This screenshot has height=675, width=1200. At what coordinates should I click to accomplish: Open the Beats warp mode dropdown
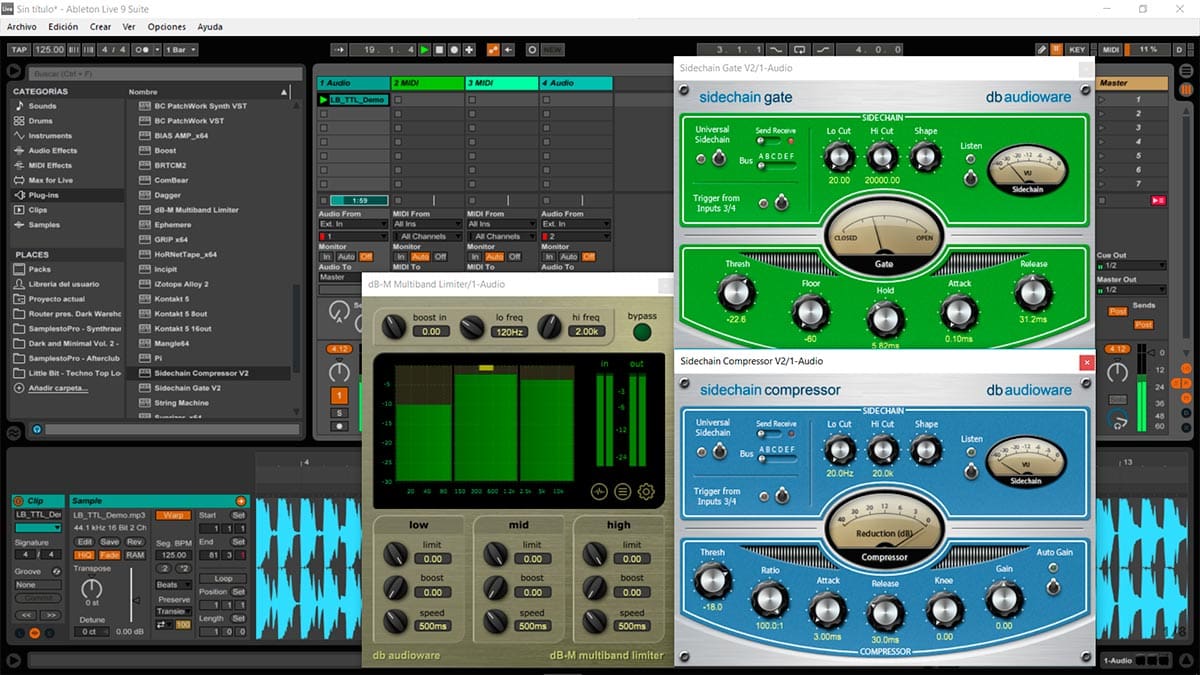pyautogui.click(x=174, y=585)
